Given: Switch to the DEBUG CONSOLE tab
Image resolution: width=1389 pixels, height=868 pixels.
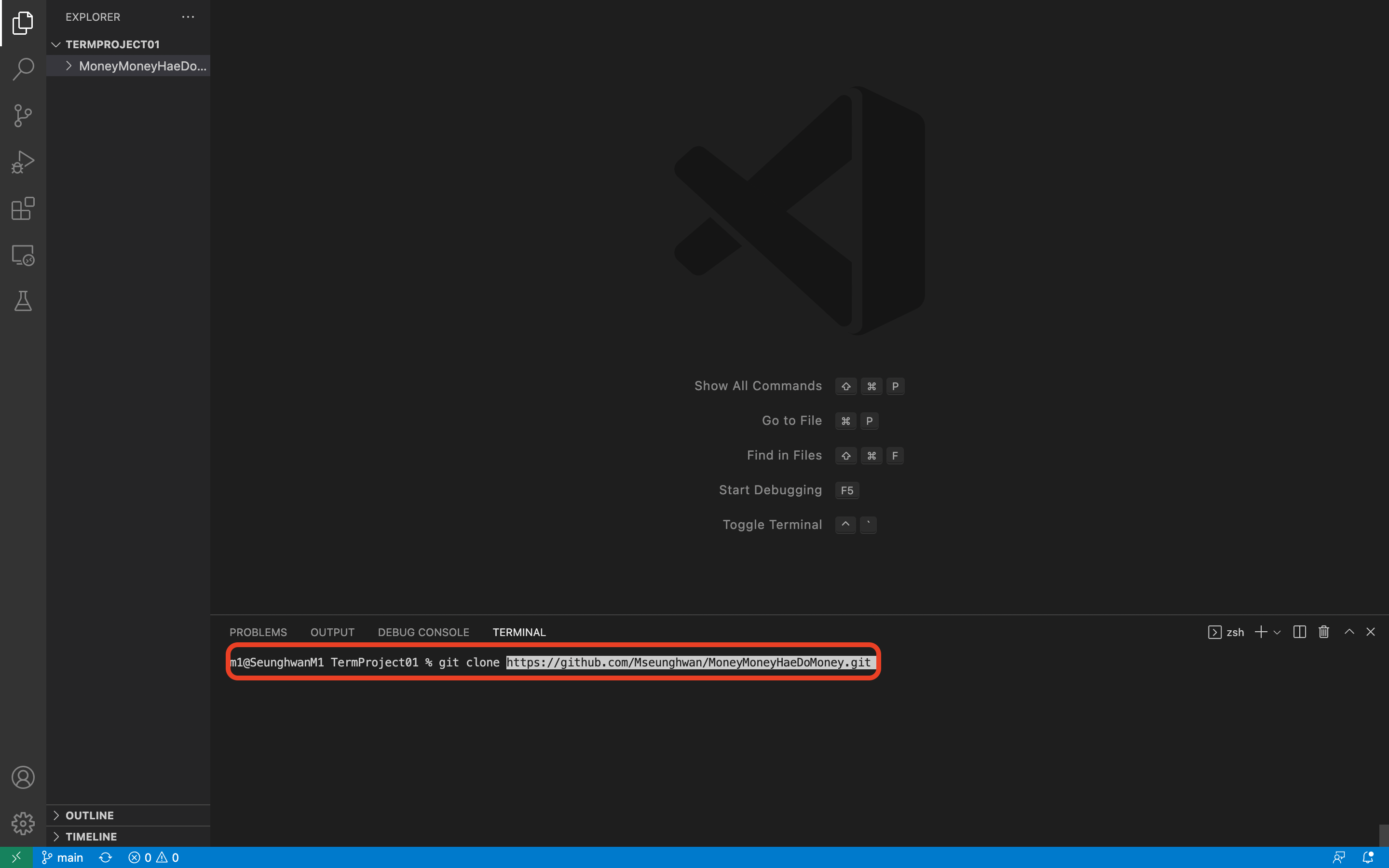Looking at the screenshot, I should click(x=423, y=632).
